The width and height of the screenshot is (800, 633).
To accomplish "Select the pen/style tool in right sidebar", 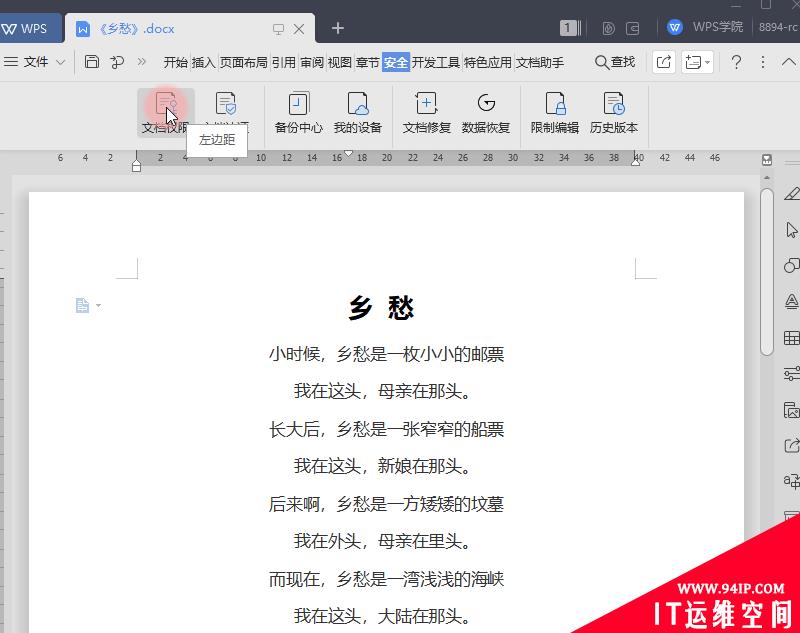I will [x=791, y=194].
